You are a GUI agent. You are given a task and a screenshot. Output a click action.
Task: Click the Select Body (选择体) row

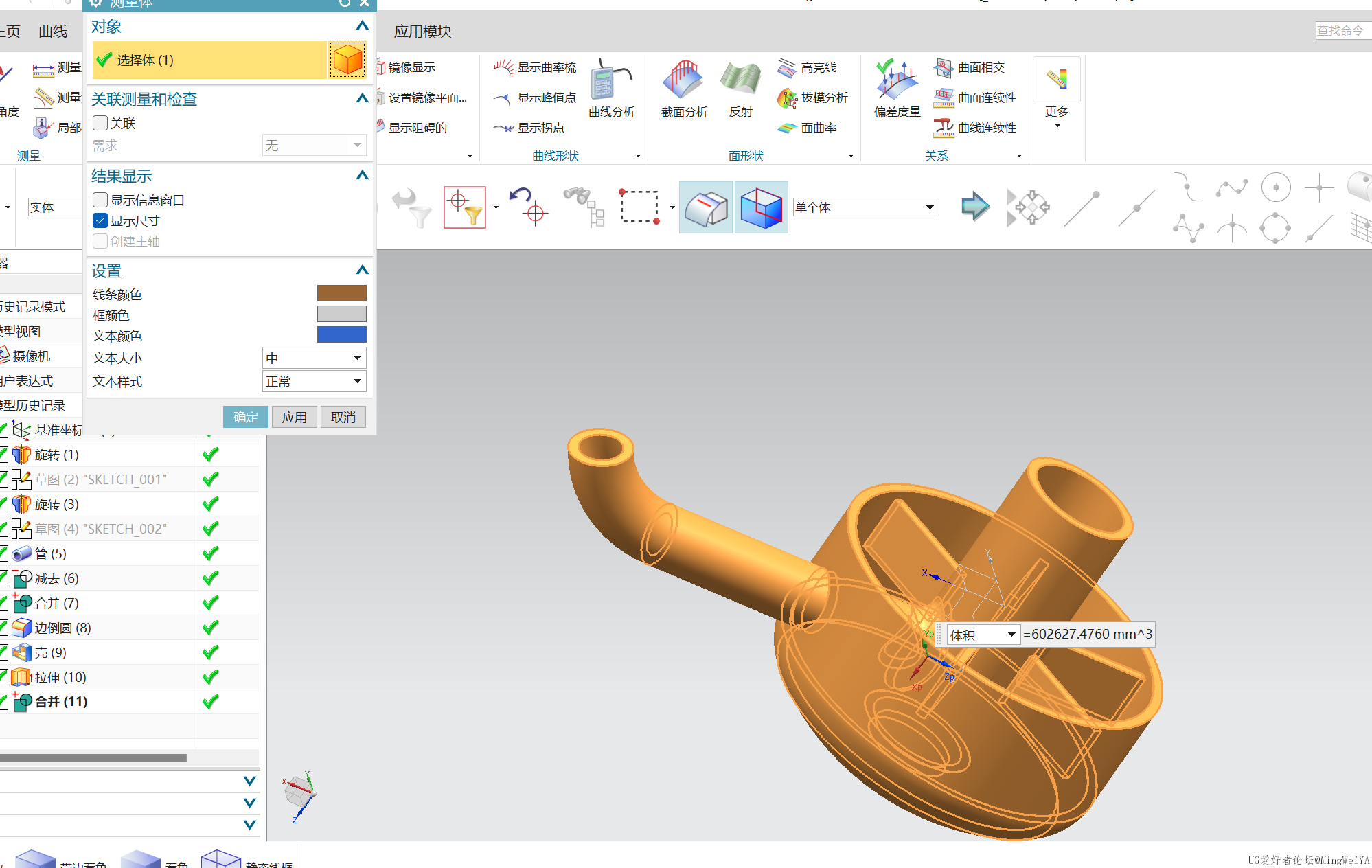pyautogui.click(x=210, y=60)
